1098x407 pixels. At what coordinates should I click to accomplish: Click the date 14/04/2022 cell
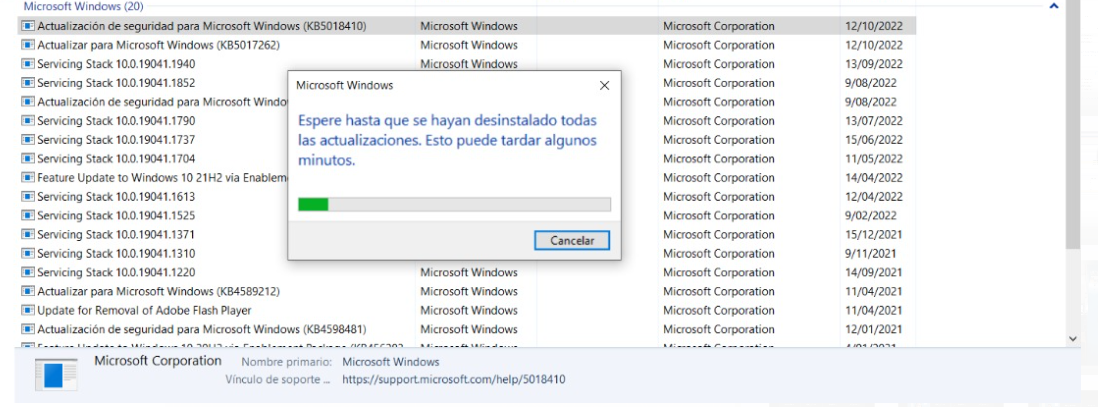pyautogui.click(x=874, y=177)
